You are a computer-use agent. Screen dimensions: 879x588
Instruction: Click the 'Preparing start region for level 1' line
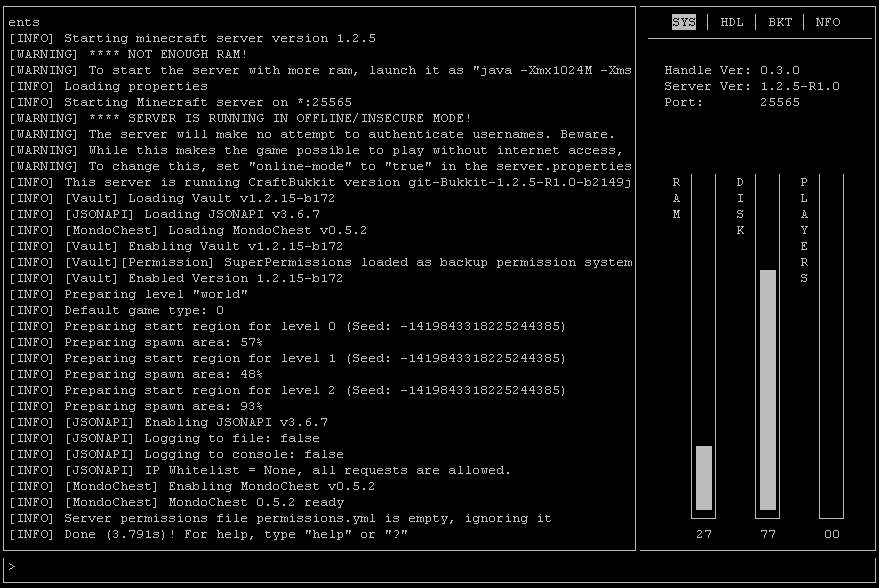click(x=287, y=358)
